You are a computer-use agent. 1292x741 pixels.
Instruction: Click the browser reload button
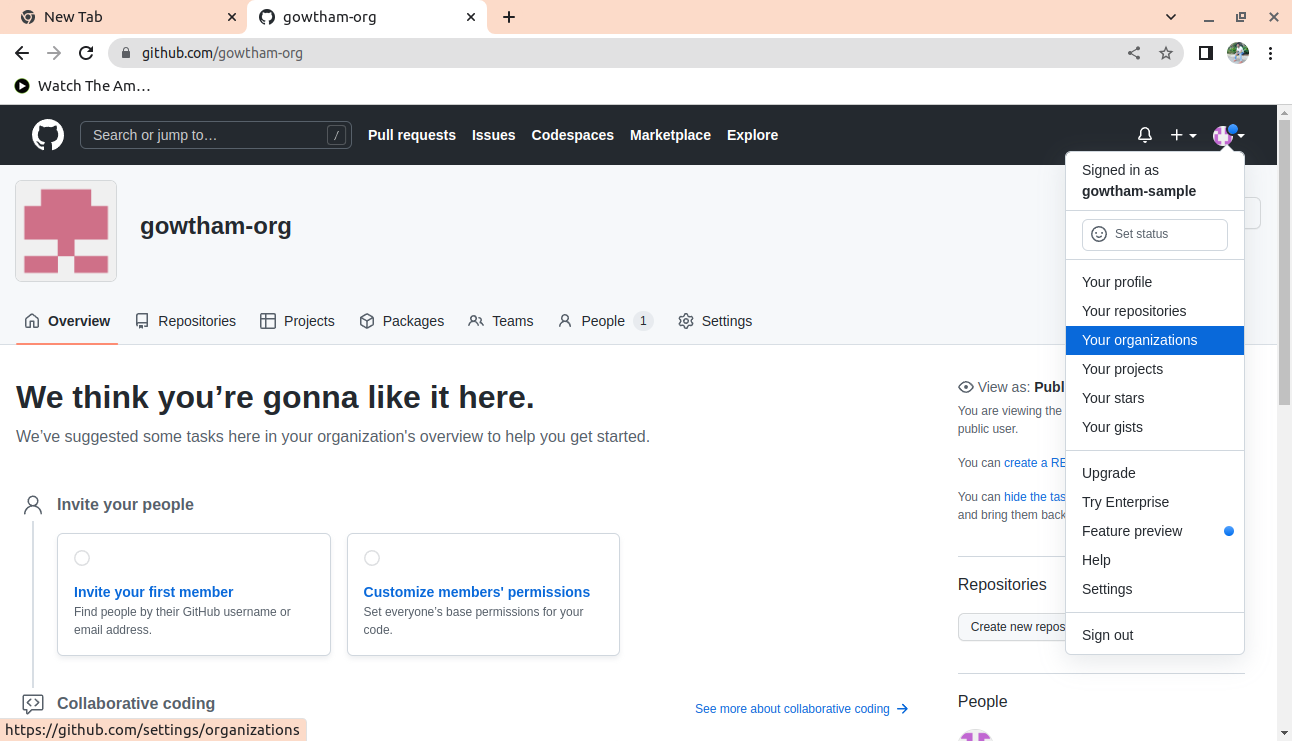tap(86, 53)
